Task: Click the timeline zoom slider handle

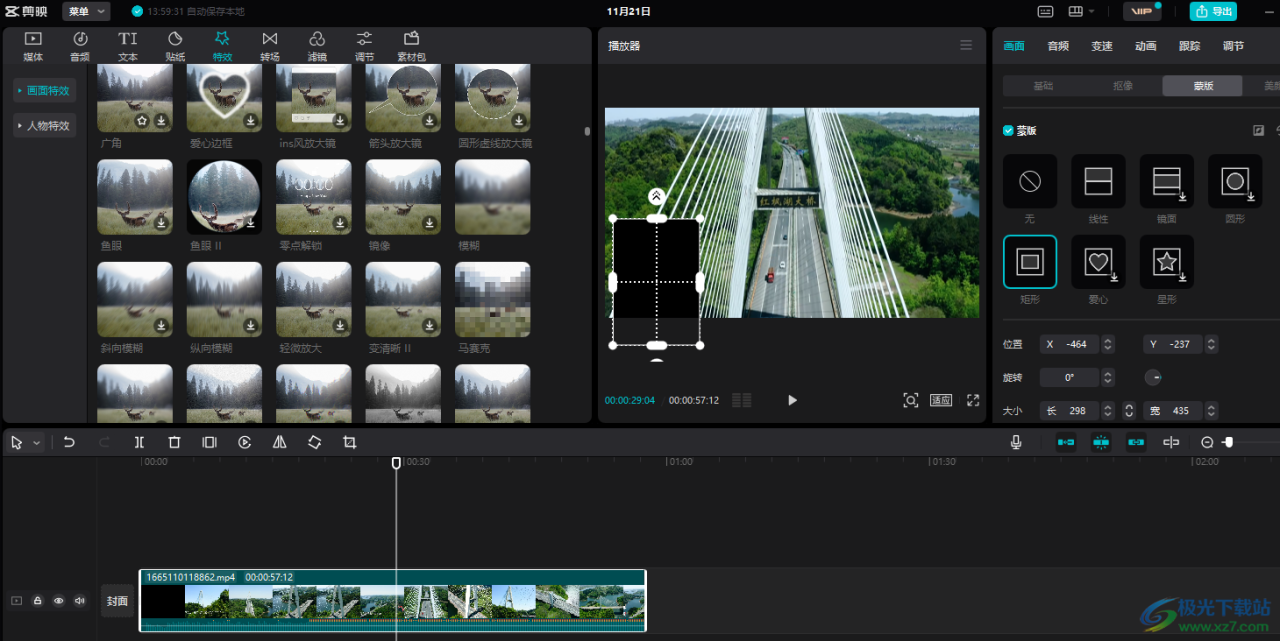Action: point(1228,442)
